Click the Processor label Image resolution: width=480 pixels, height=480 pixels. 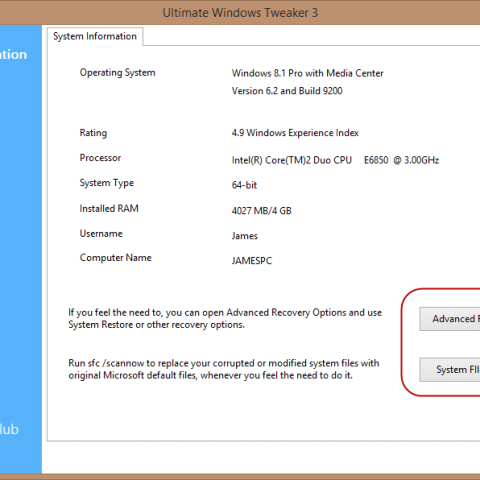pyautogui.click(x=100, y=158)
